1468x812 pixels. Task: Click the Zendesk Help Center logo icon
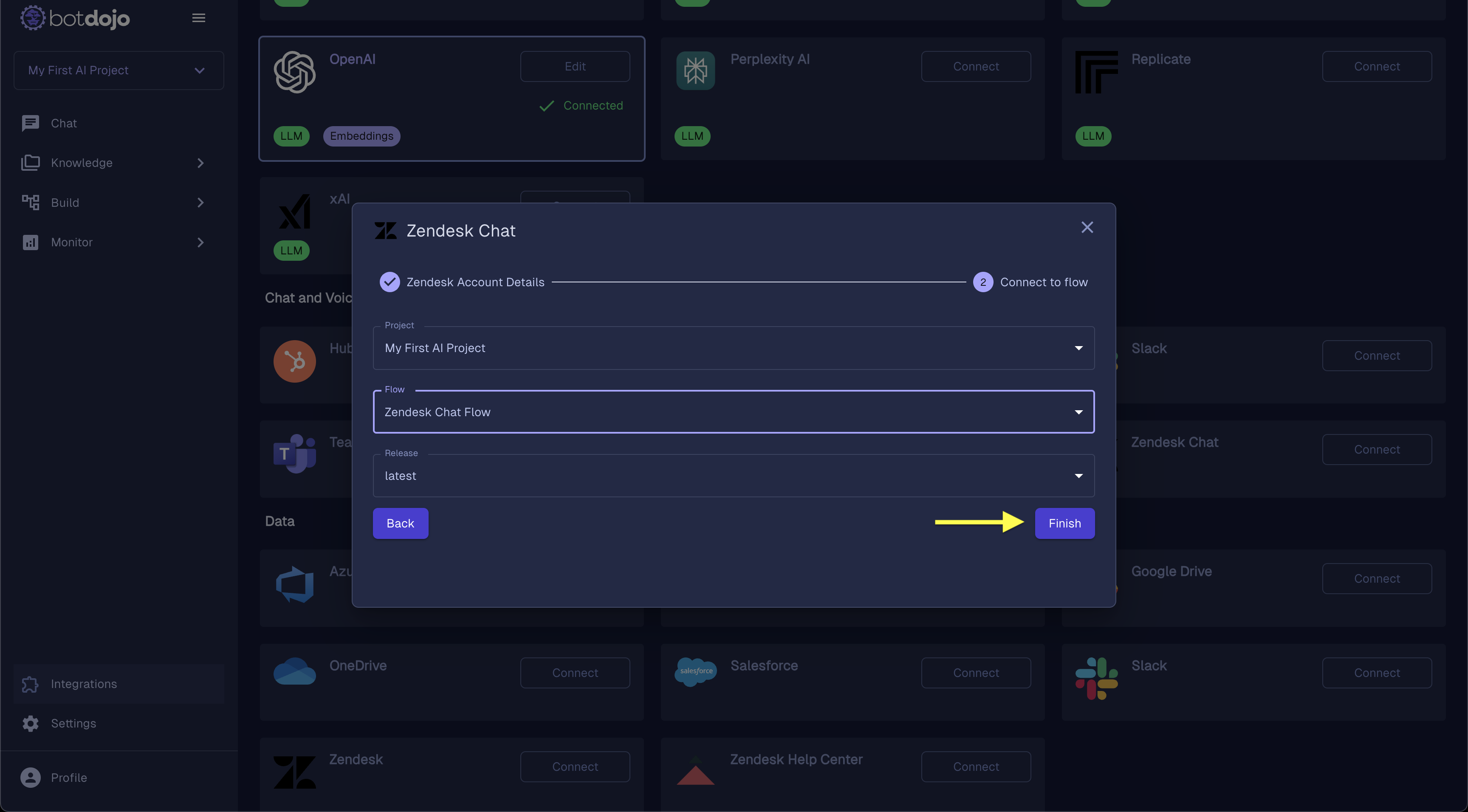695,770
